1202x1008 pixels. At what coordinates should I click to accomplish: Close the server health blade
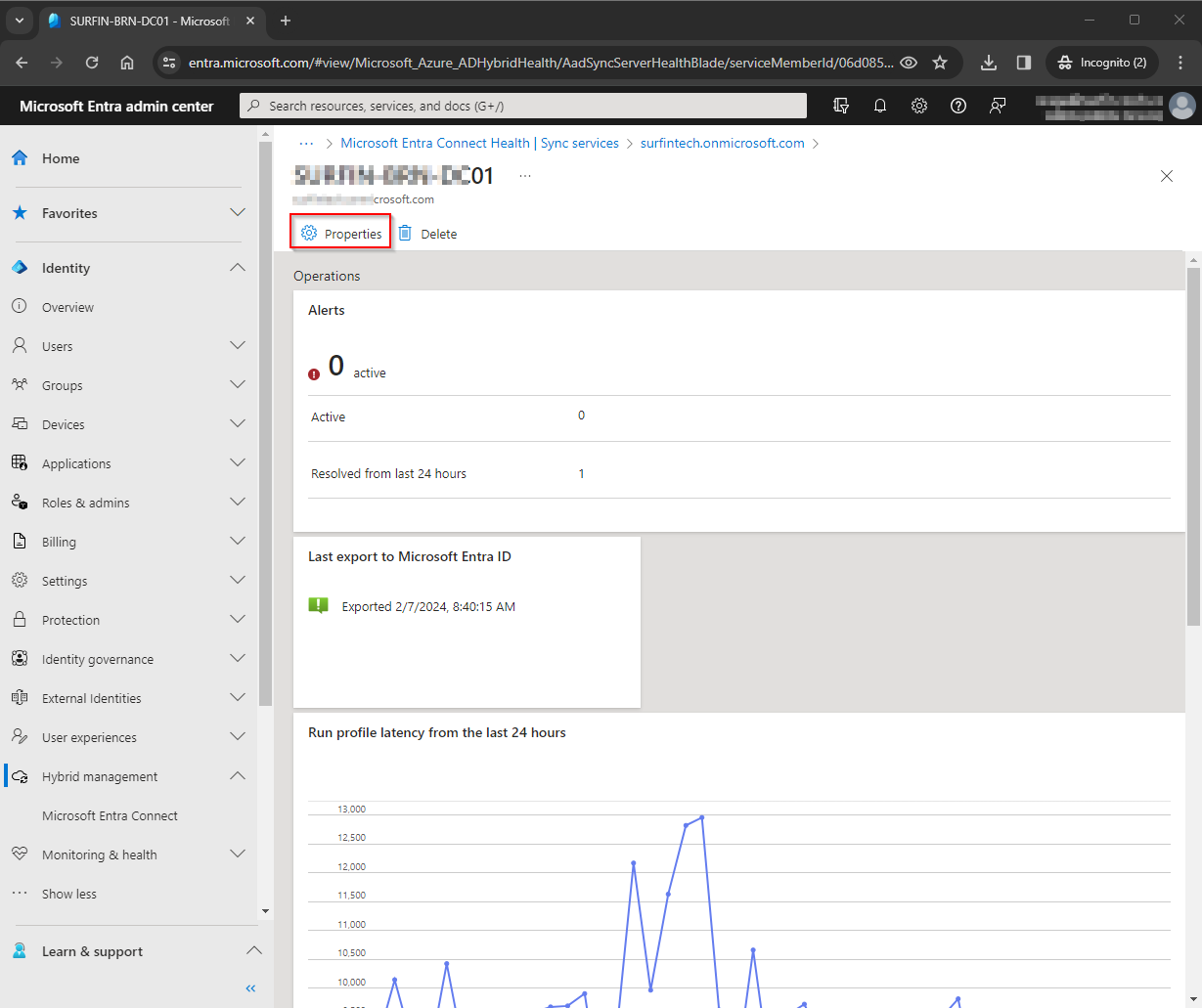pos(1166,176)
